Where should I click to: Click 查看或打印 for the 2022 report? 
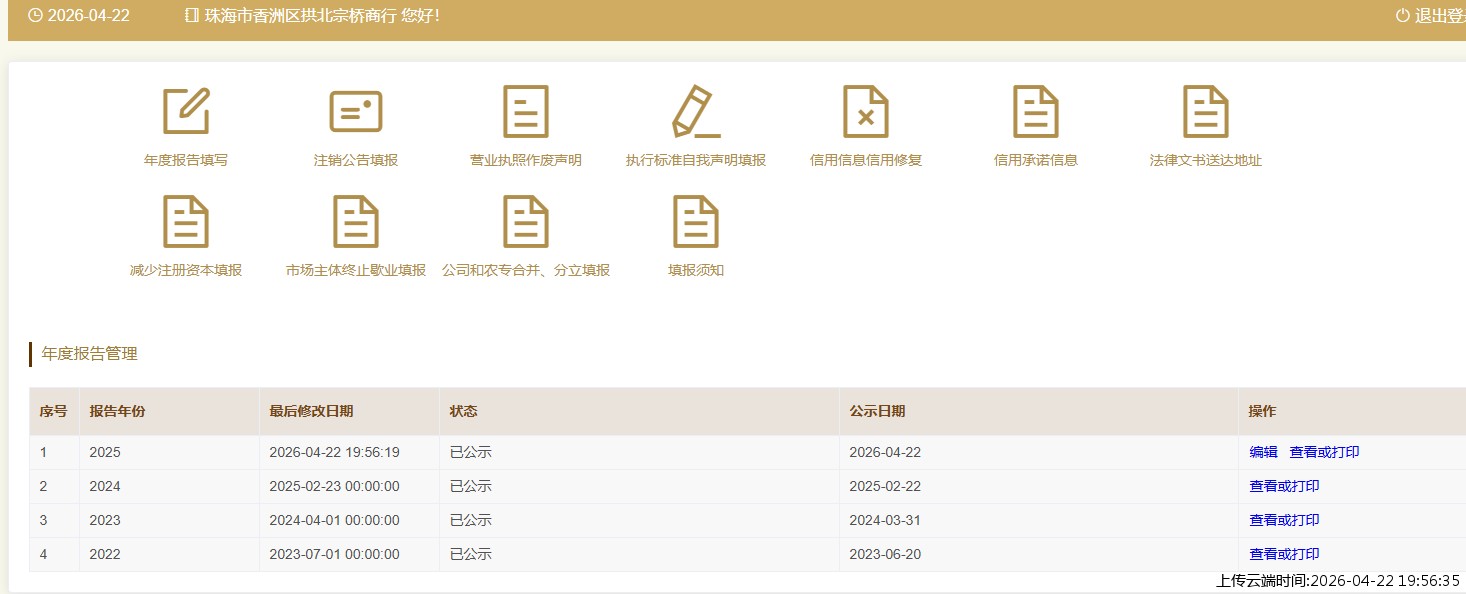(1284, 554)
